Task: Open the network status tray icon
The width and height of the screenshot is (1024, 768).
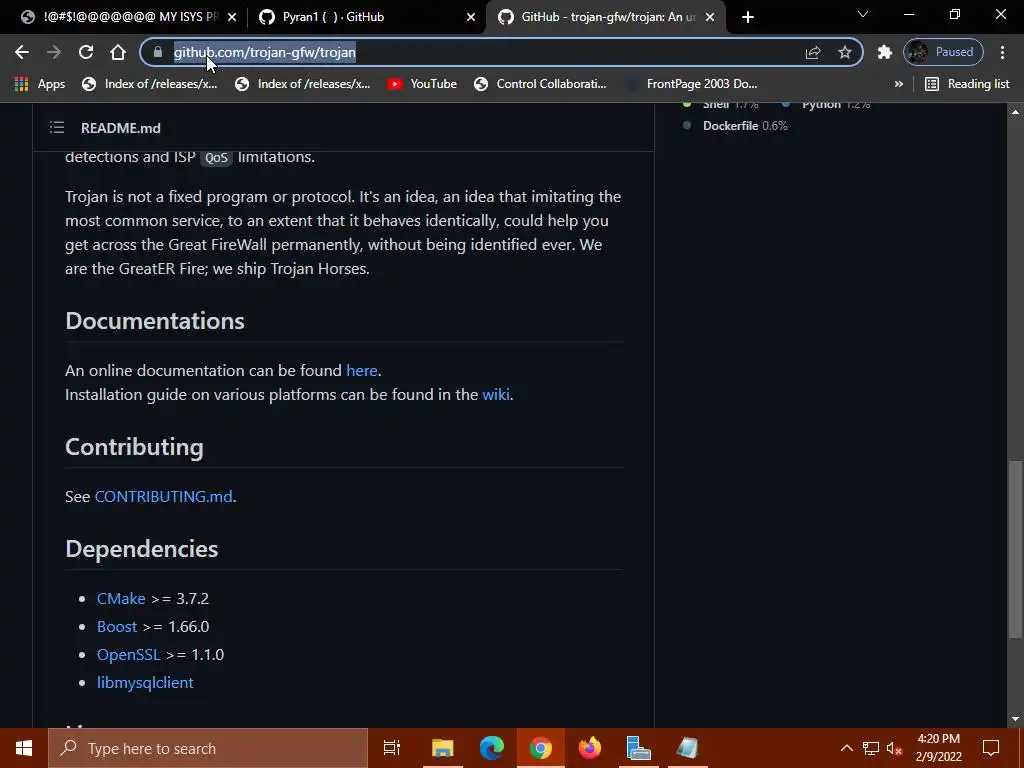Action: (871, 748)
